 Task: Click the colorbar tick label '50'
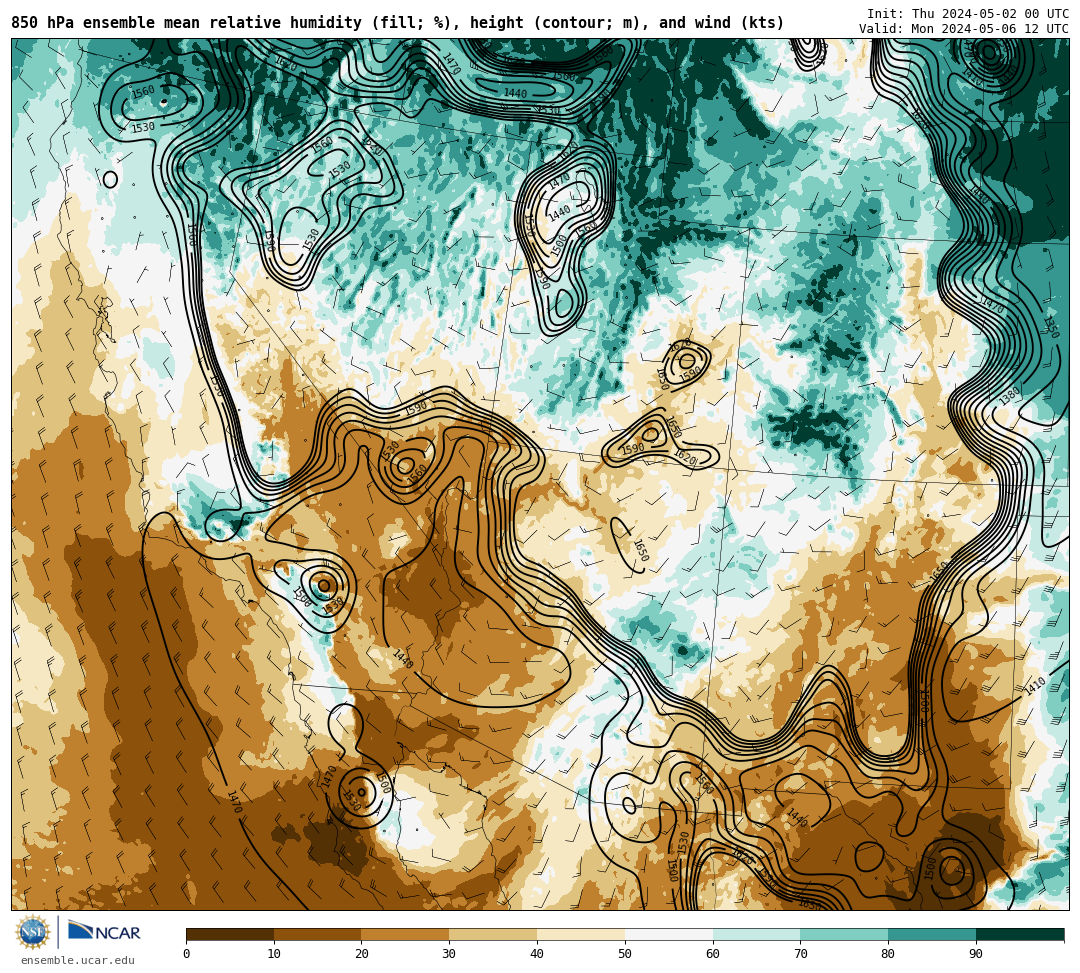pos(625,954)
